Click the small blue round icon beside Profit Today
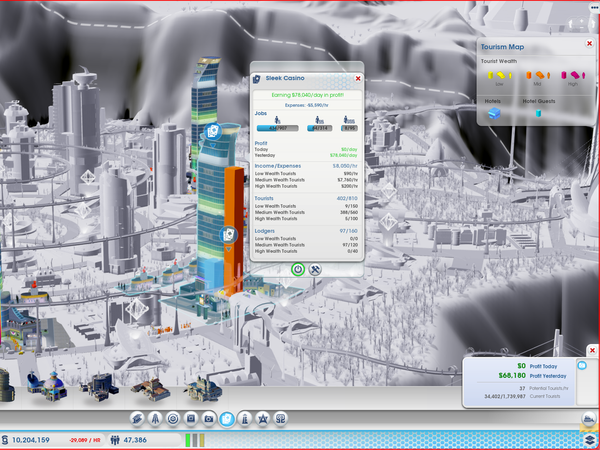The image size is (600, 450). pos(582,365)
